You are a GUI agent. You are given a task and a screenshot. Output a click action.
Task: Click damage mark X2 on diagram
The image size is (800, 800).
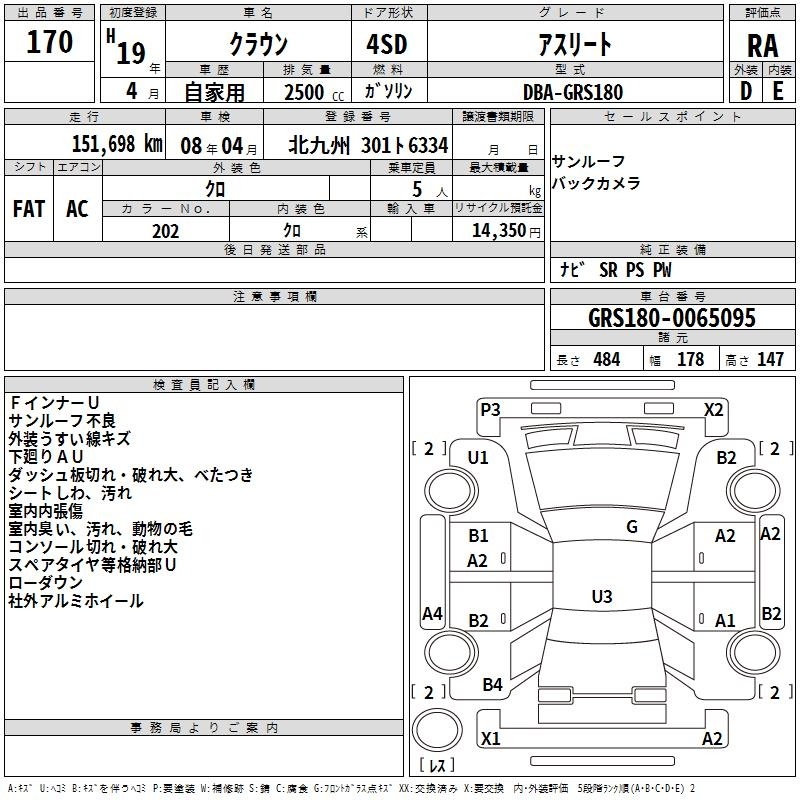click(x=713, y=410)
